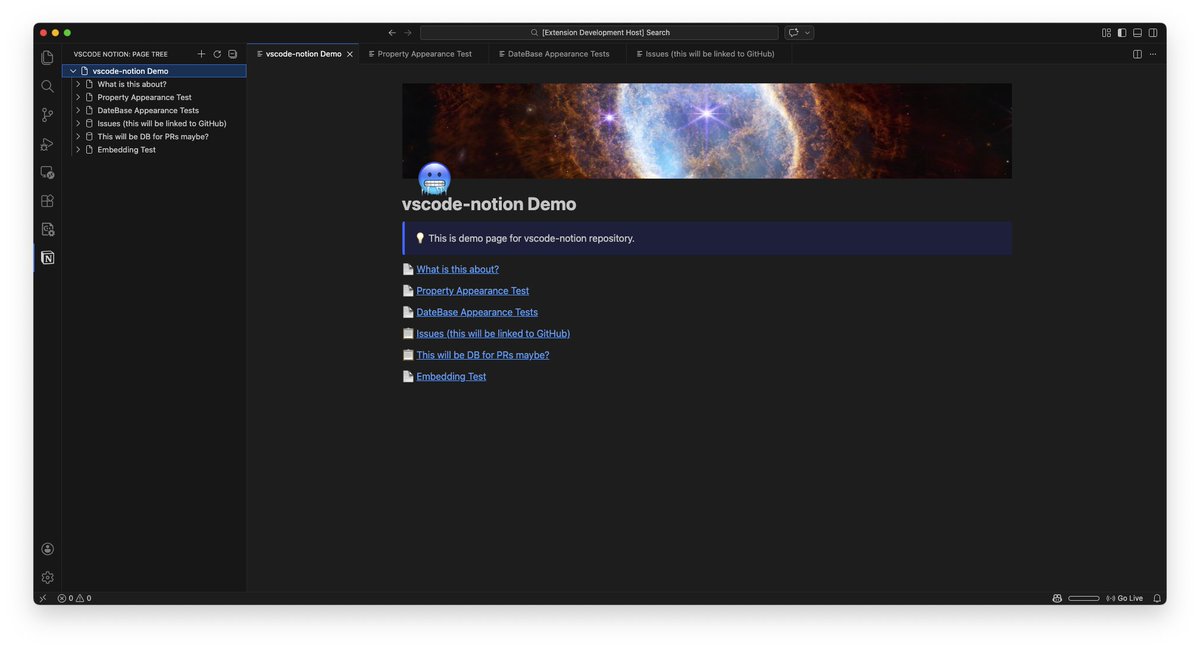
Task: Open the editor More Actions ellipsis
Action: coord(1153,54)
